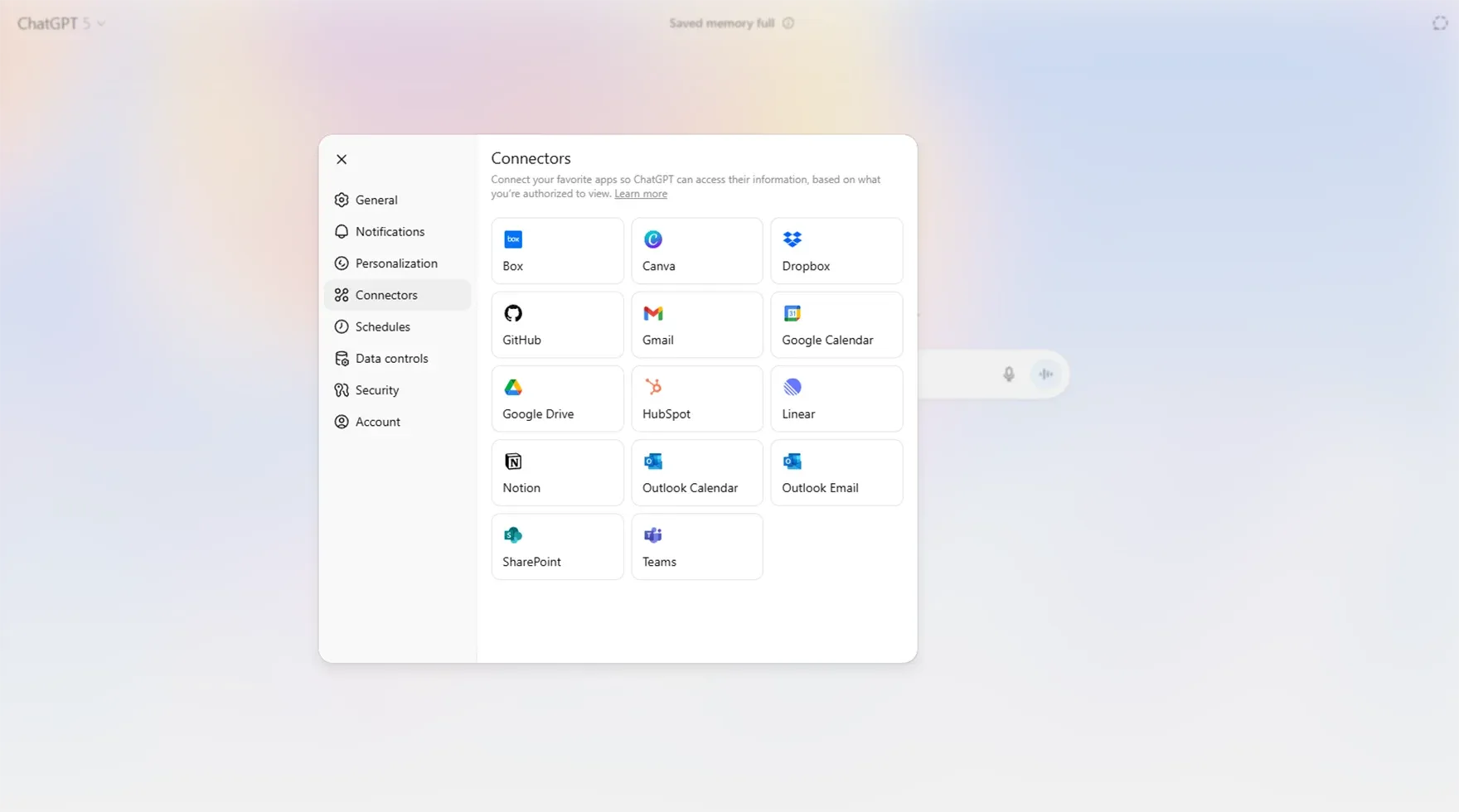This screenshot has width=1459, height=812.
Task: Click the Saved memory full notice
Action: click(721, 23)
